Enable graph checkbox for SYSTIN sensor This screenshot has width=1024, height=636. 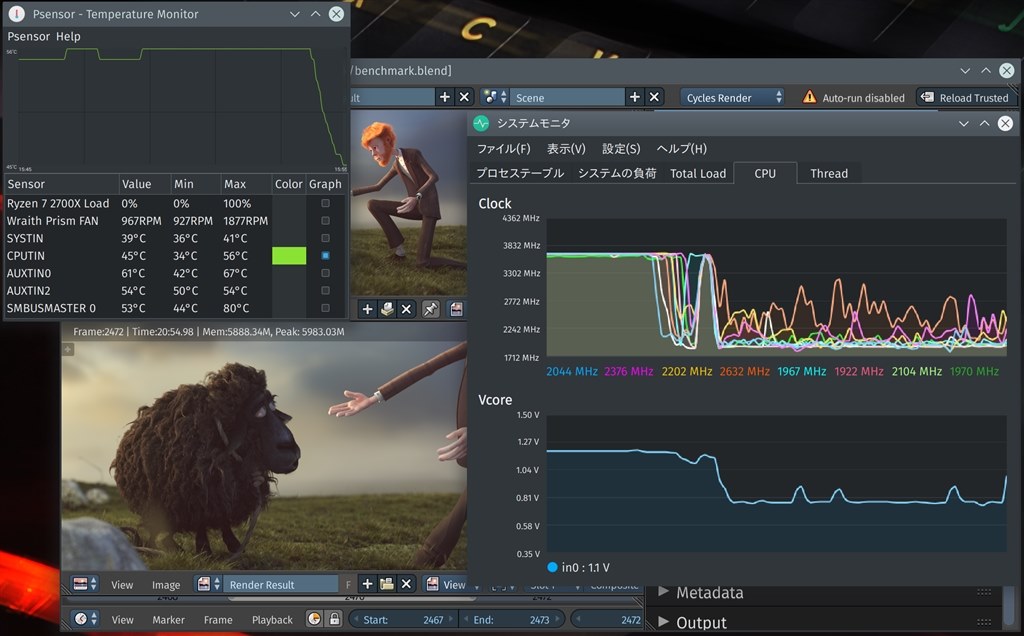tap(325, 238)
